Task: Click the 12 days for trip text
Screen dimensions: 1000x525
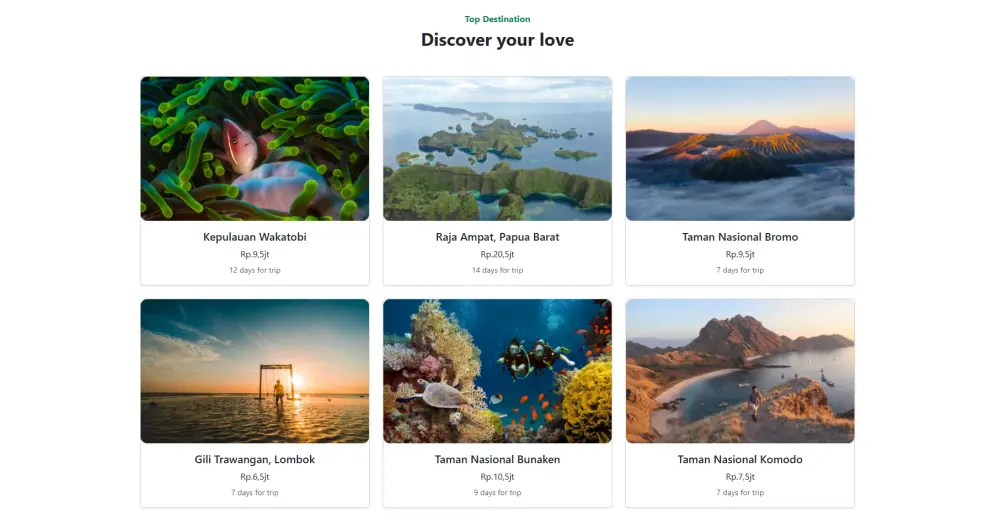Action: coord(254,270)
